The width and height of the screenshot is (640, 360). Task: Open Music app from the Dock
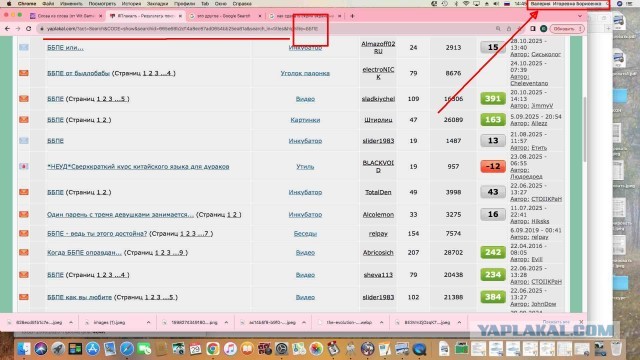tap(230, 349)
